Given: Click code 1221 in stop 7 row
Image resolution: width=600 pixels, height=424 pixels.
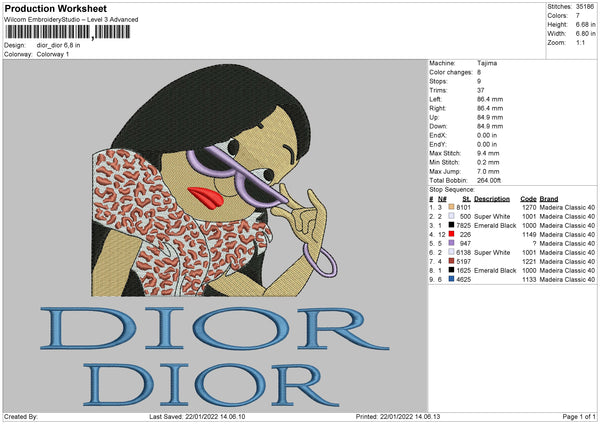Looking at the screenshot, I should tap(529, 262).
